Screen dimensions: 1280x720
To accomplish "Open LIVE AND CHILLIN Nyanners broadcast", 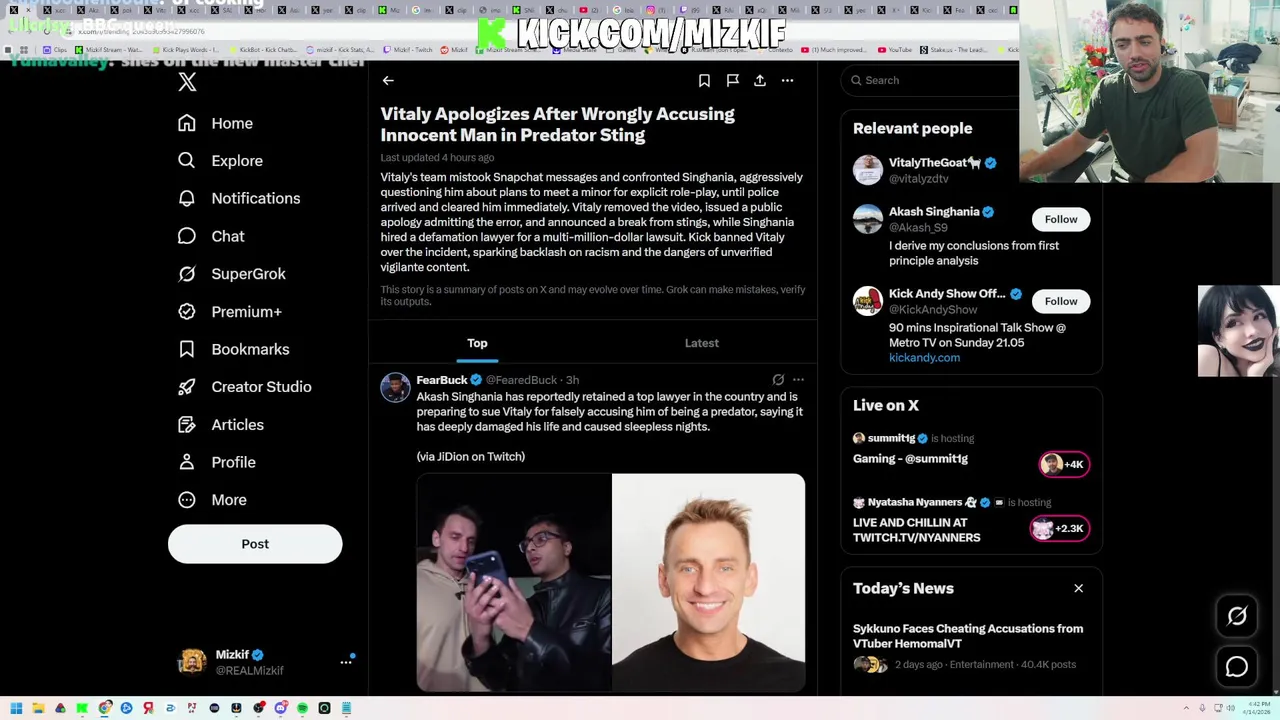I will tap(916, 530).
